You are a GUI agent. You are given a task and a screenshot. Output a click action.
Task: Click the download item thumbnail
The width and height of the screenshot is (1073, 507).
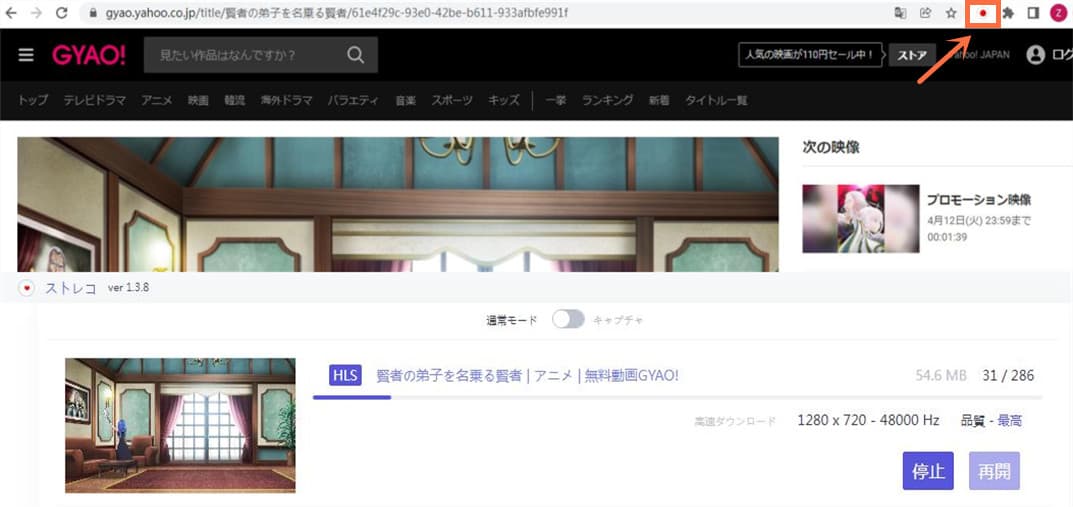(x=180, y=426)
